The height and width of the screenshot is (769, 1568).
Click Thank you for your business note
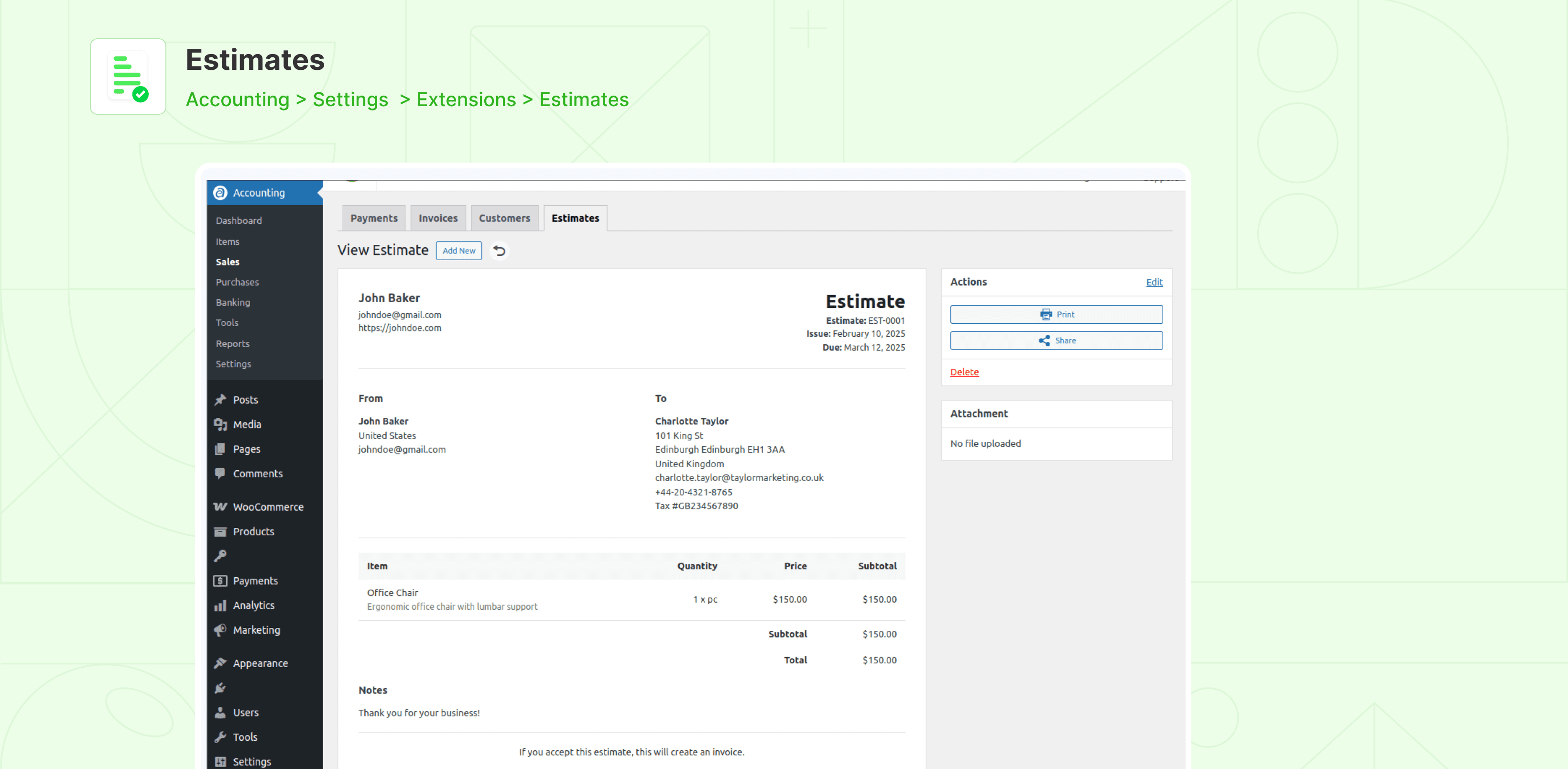click(x=419, y=713)
